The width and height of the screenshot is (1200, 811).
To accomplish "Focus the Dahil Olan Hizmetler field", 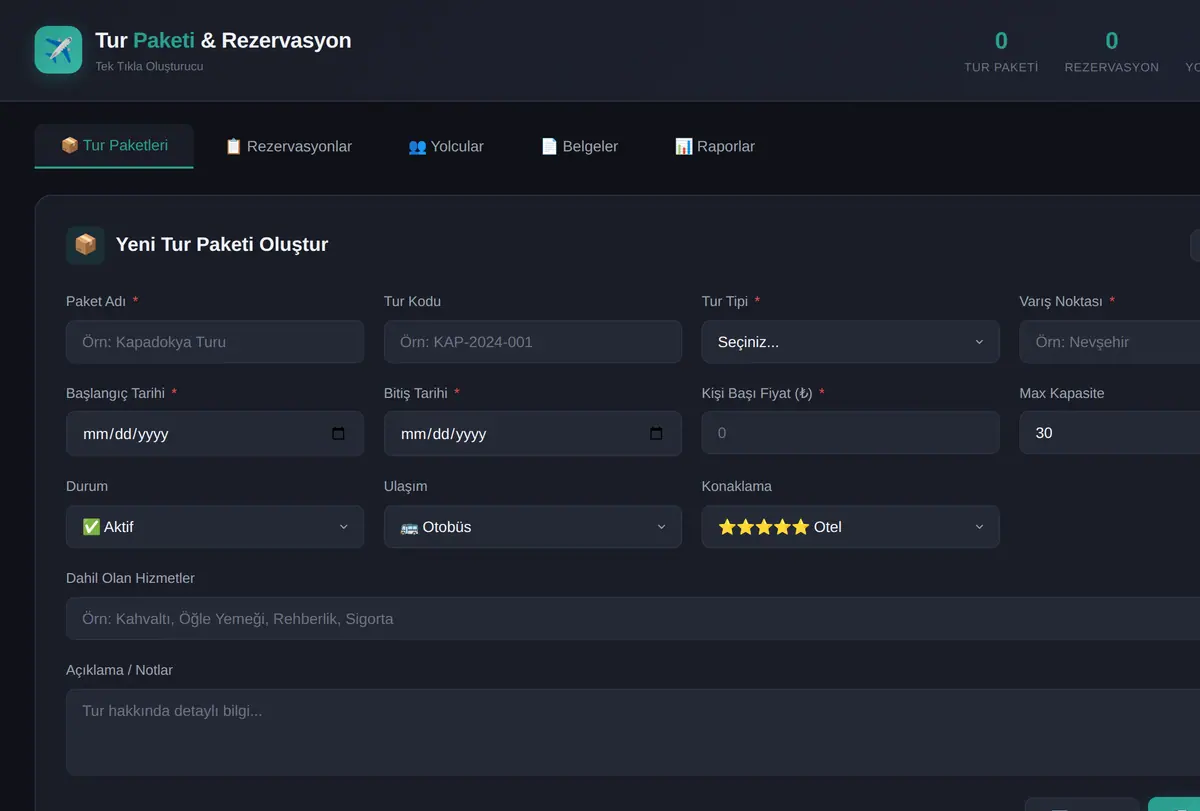I will click(633, 619).
